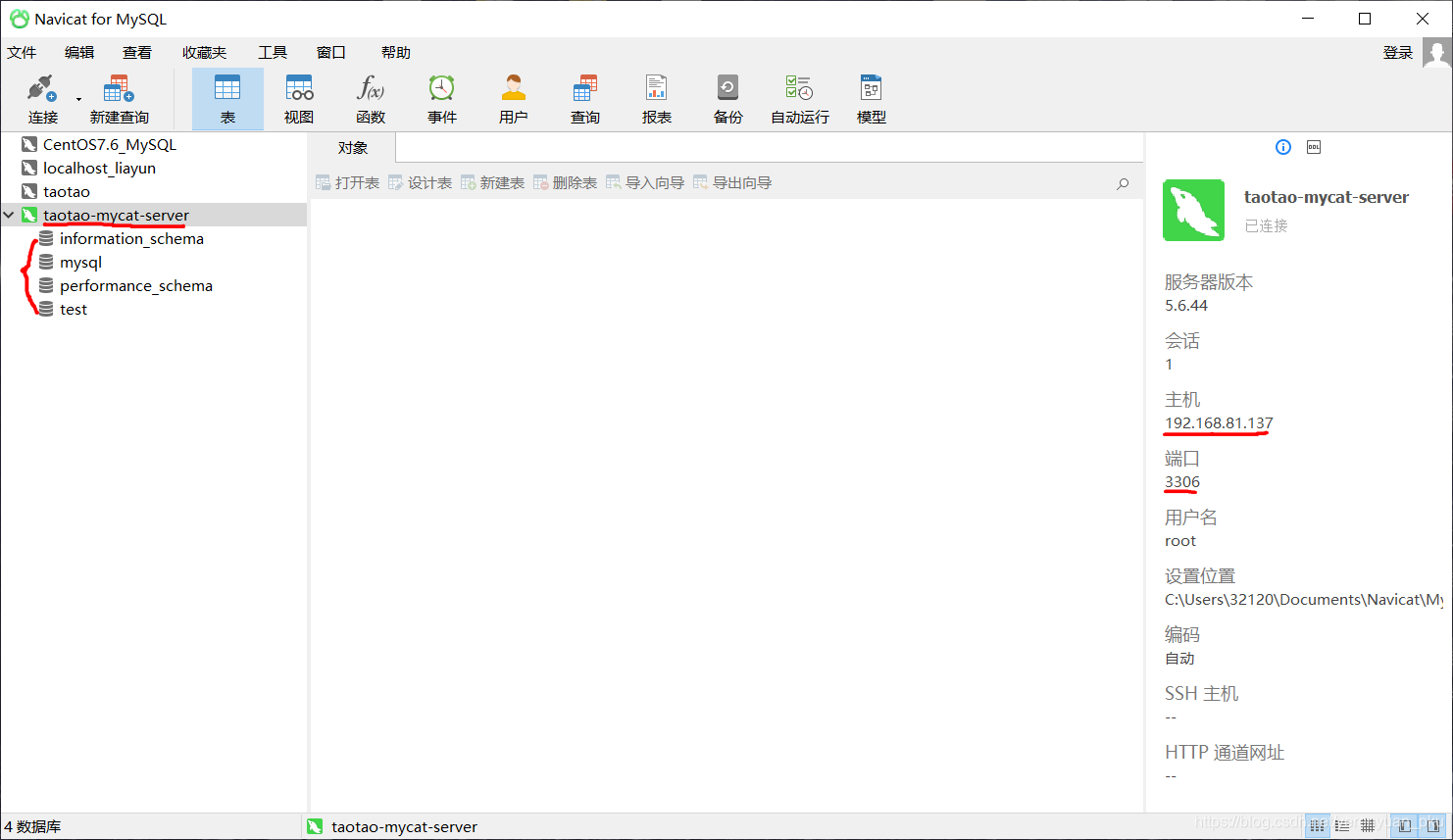Open the Report (报表) toolbar icon
This screenshot has width=1453, height=840.
(x=657, y=99)
